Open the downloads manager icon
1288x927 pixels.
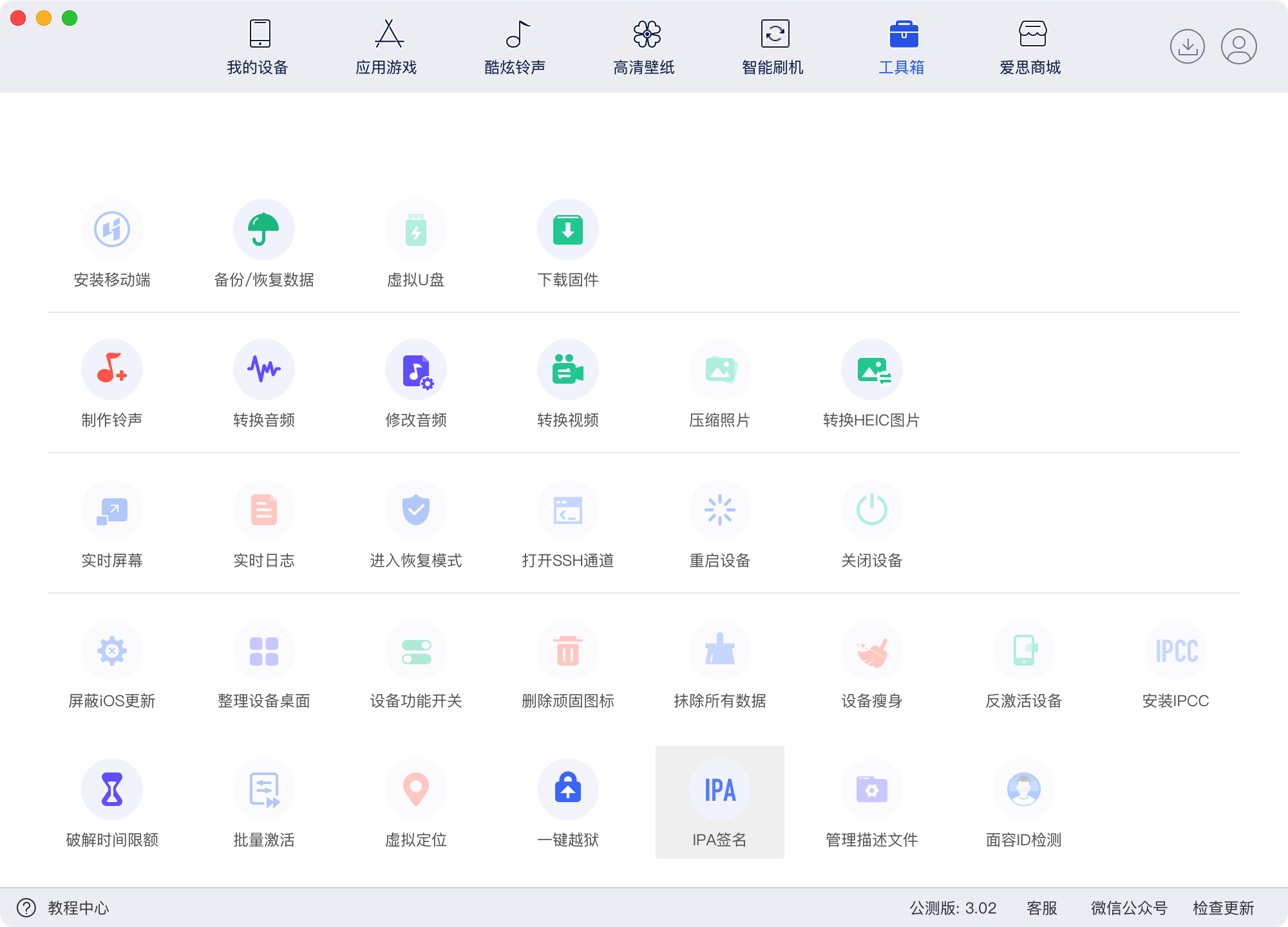1188,46
